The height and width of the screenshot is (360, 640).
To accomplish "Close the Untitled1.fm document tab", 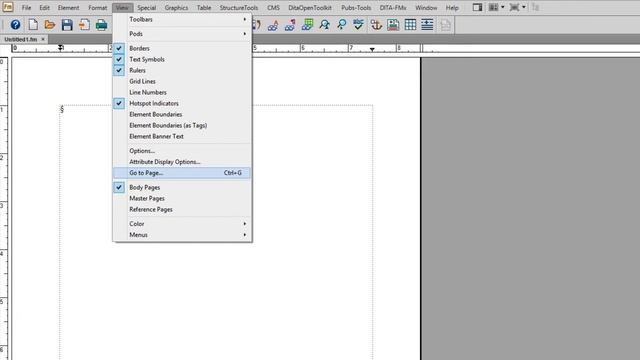I will pyautogui.click(x=43, y=39).
